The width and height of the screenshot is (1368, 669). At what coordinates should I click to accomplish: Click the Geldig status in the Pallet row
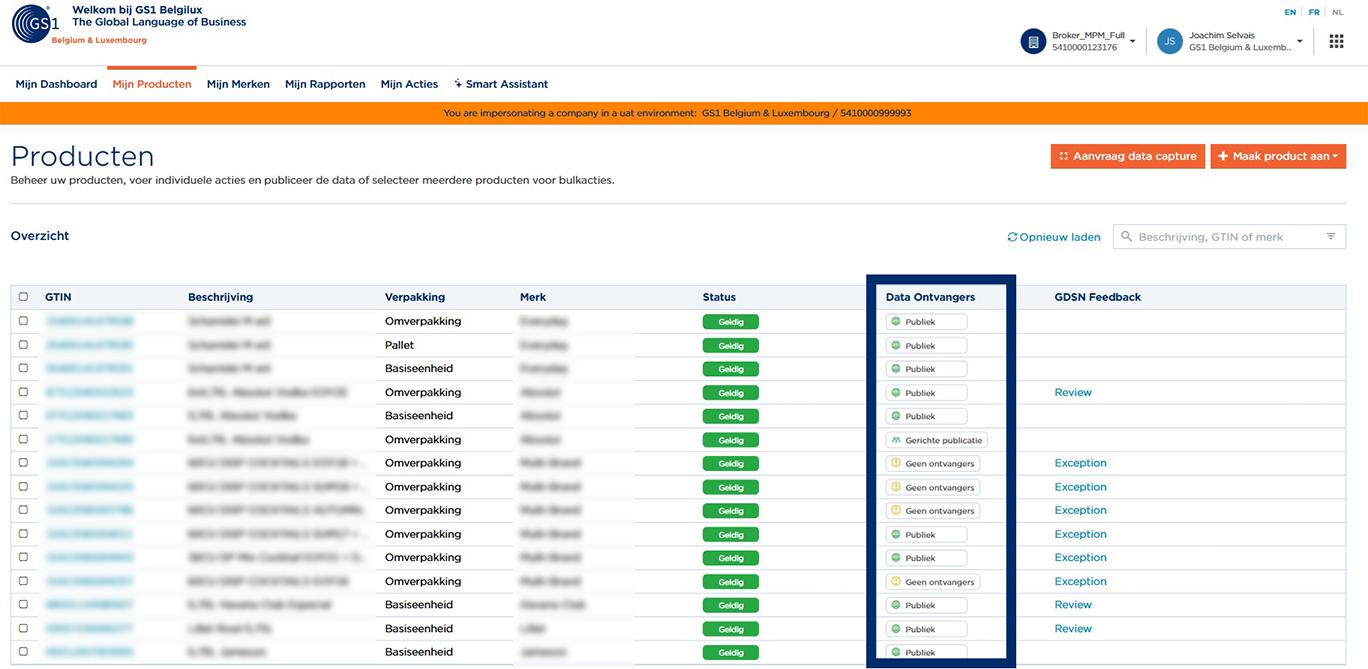(731, 346)
